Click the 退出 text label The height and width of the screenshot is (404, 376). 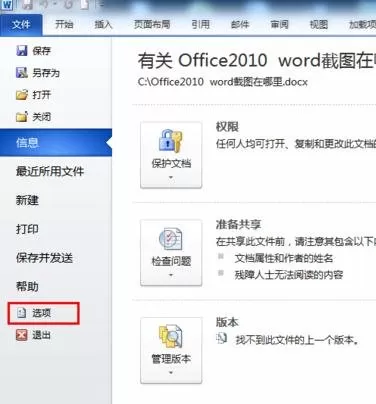pyautogui.click(x=41, y=335)
